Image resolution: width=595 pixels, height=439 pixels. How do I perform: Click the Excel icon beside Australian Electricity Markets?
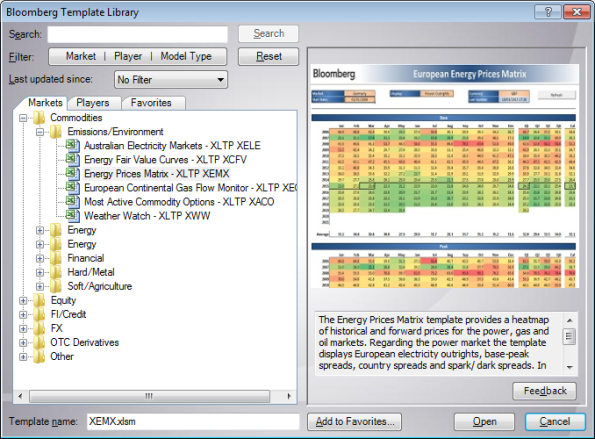coord(72,145)
